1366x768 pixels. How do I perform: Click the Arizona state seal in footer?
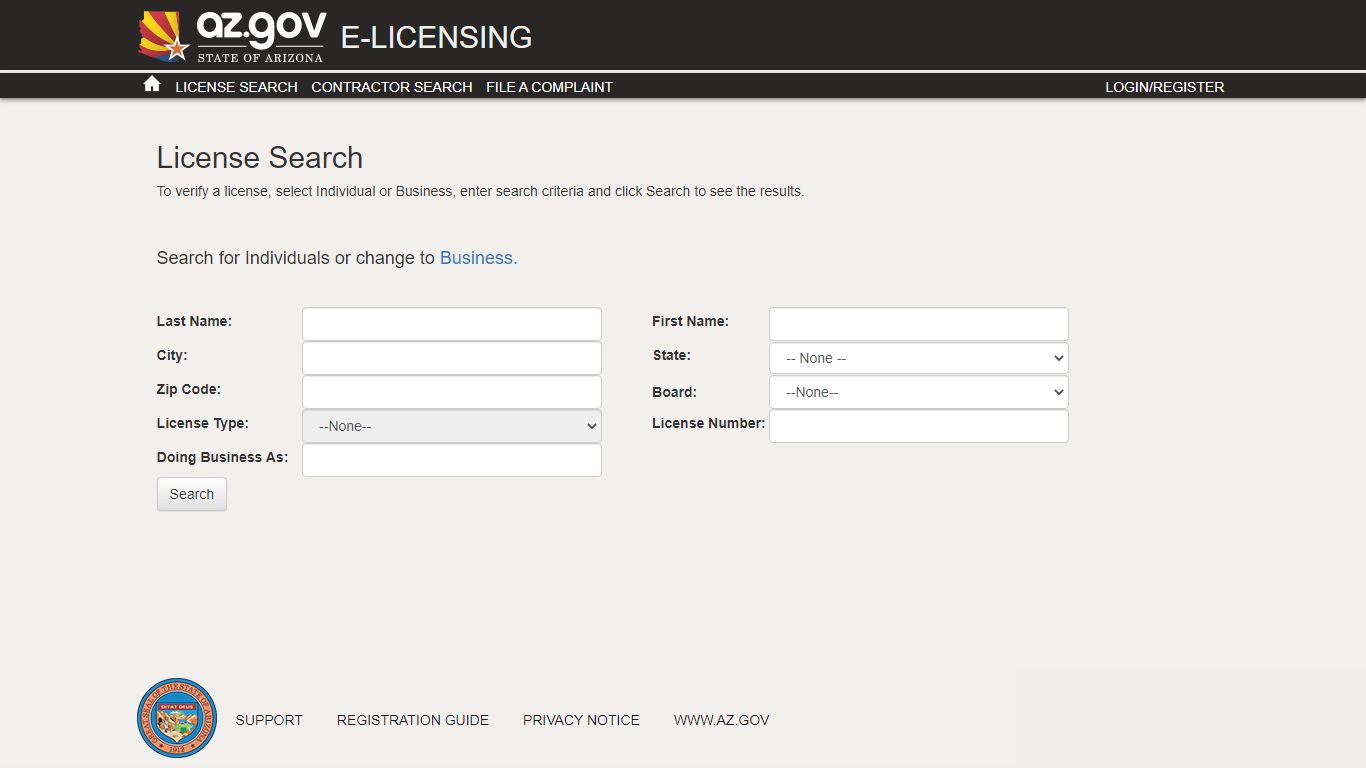coord(177,718)
